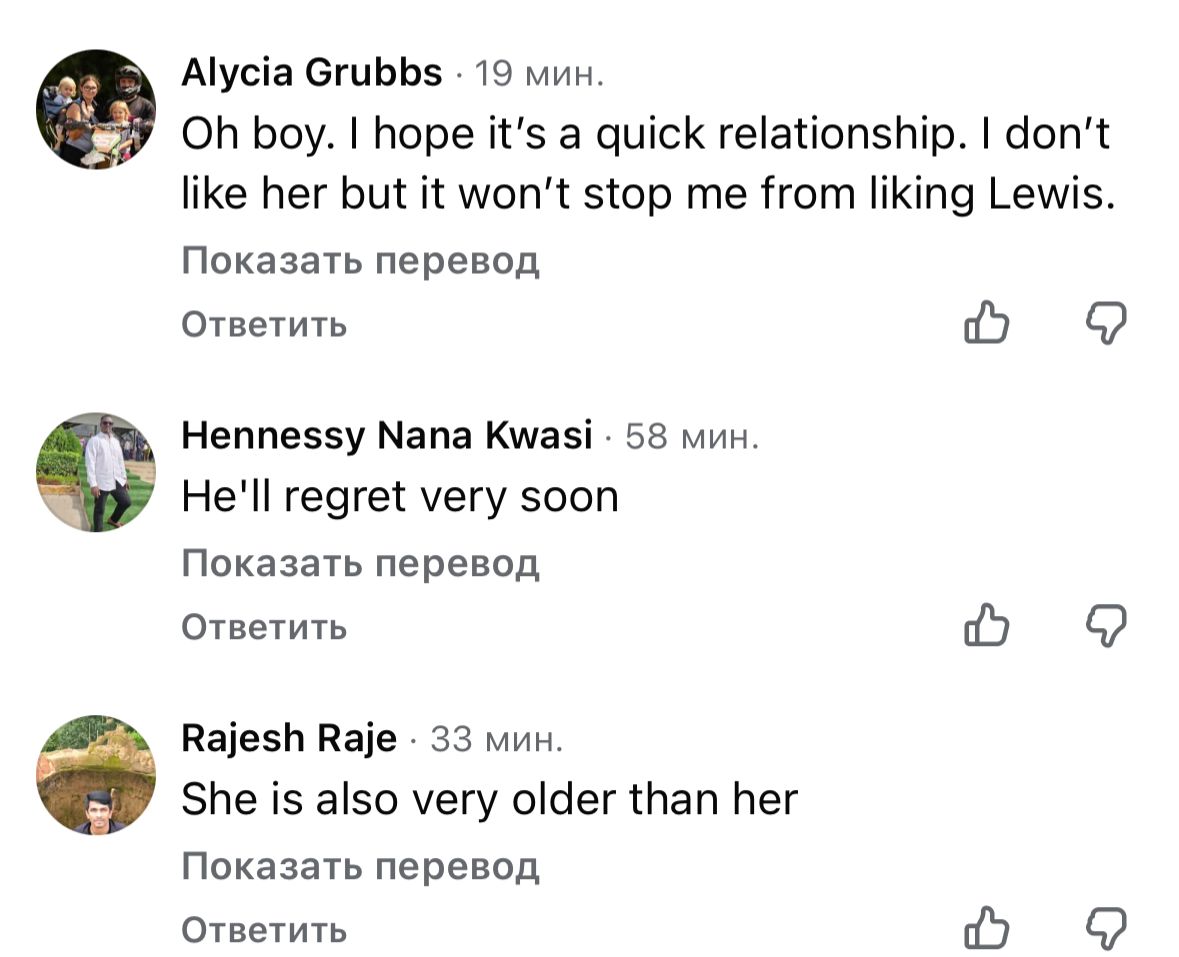Open the Rajesh Raje name link
This screenshot has width=1179, height=957.
point(289,739)
